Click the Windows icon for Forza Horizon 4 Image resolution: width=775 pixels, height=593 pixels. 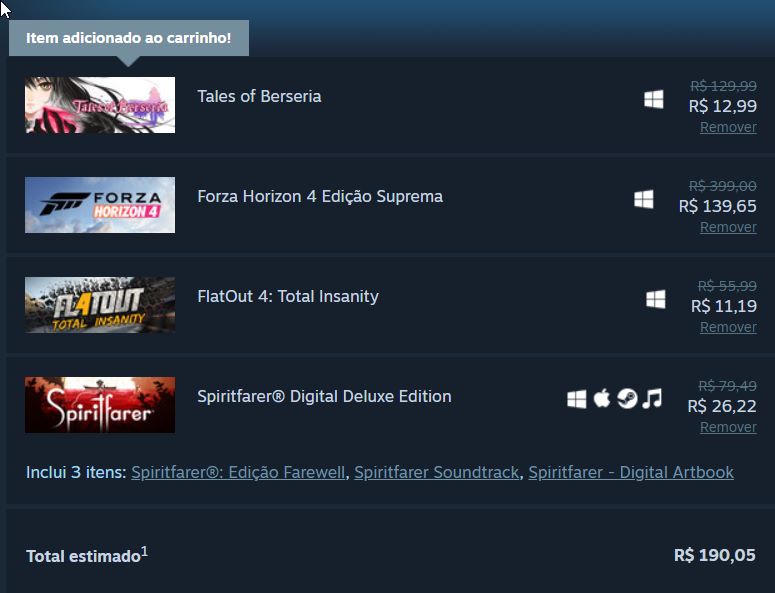pyautogui.click(x=644, y=199)
